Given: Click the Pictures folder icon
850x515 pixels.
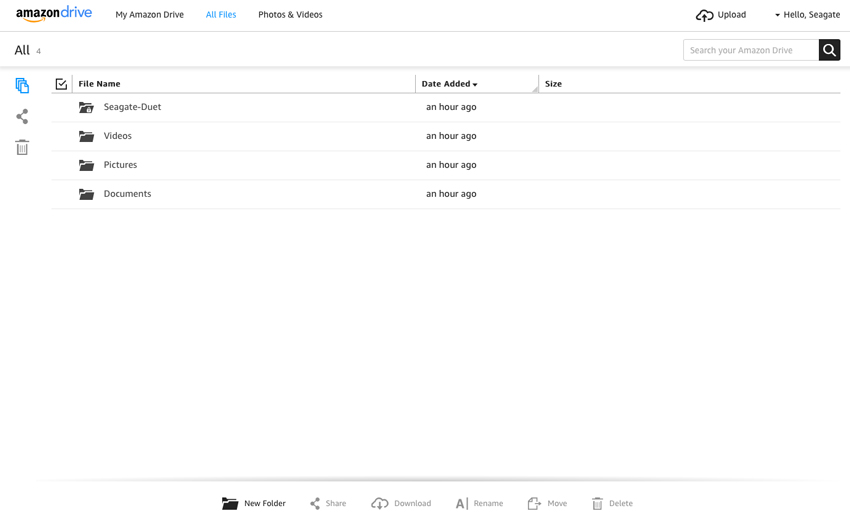Looking at the screenshot, I should coord(86,165).
